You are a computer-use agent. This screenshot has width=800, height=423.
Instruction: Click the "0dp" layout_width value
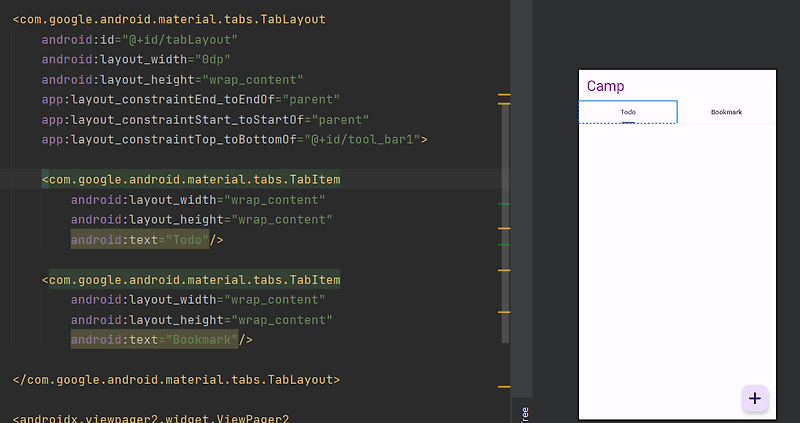coord(209,60)
